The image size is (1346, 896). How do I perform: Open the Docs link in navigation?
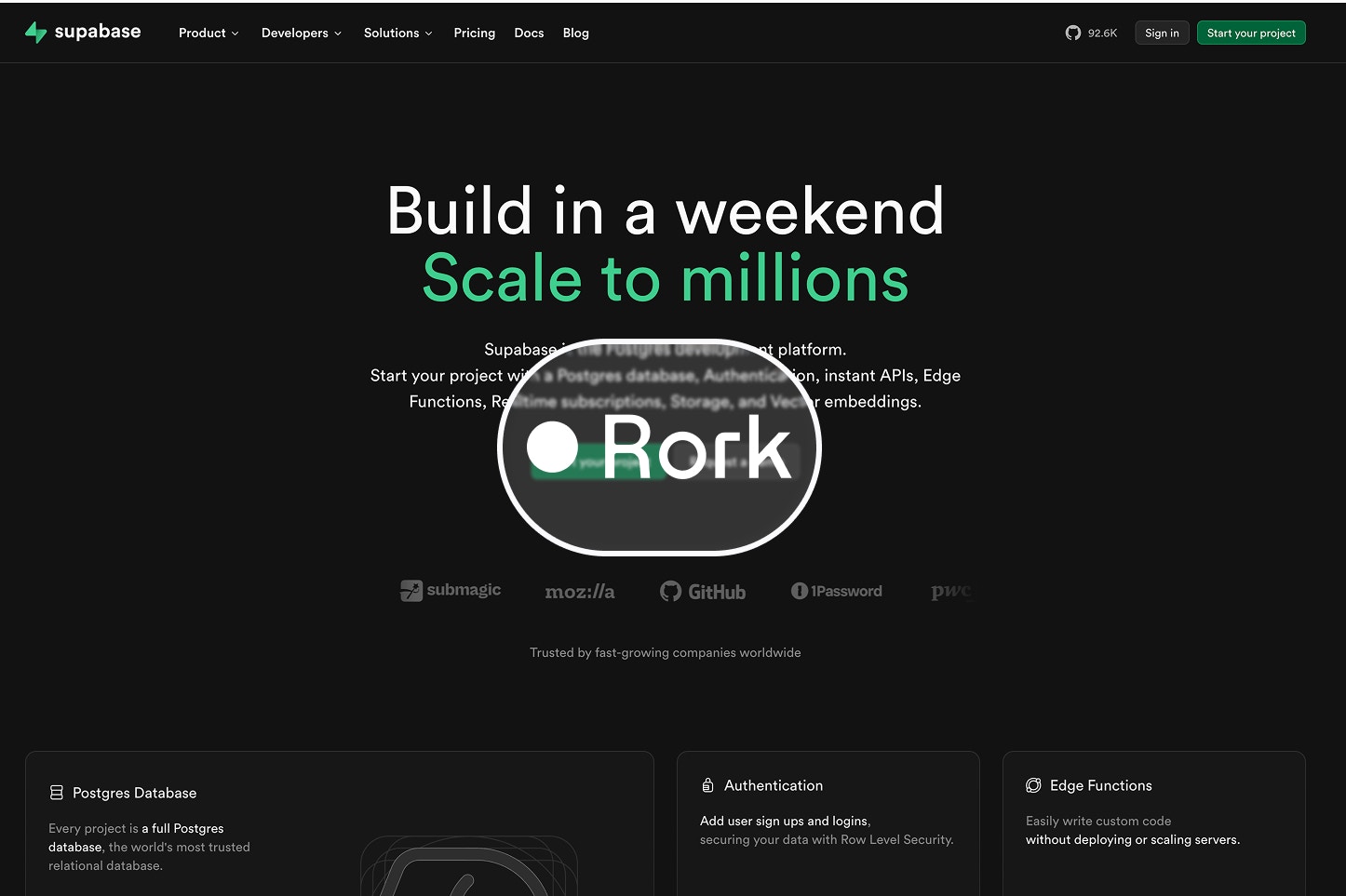pos(529,33)
